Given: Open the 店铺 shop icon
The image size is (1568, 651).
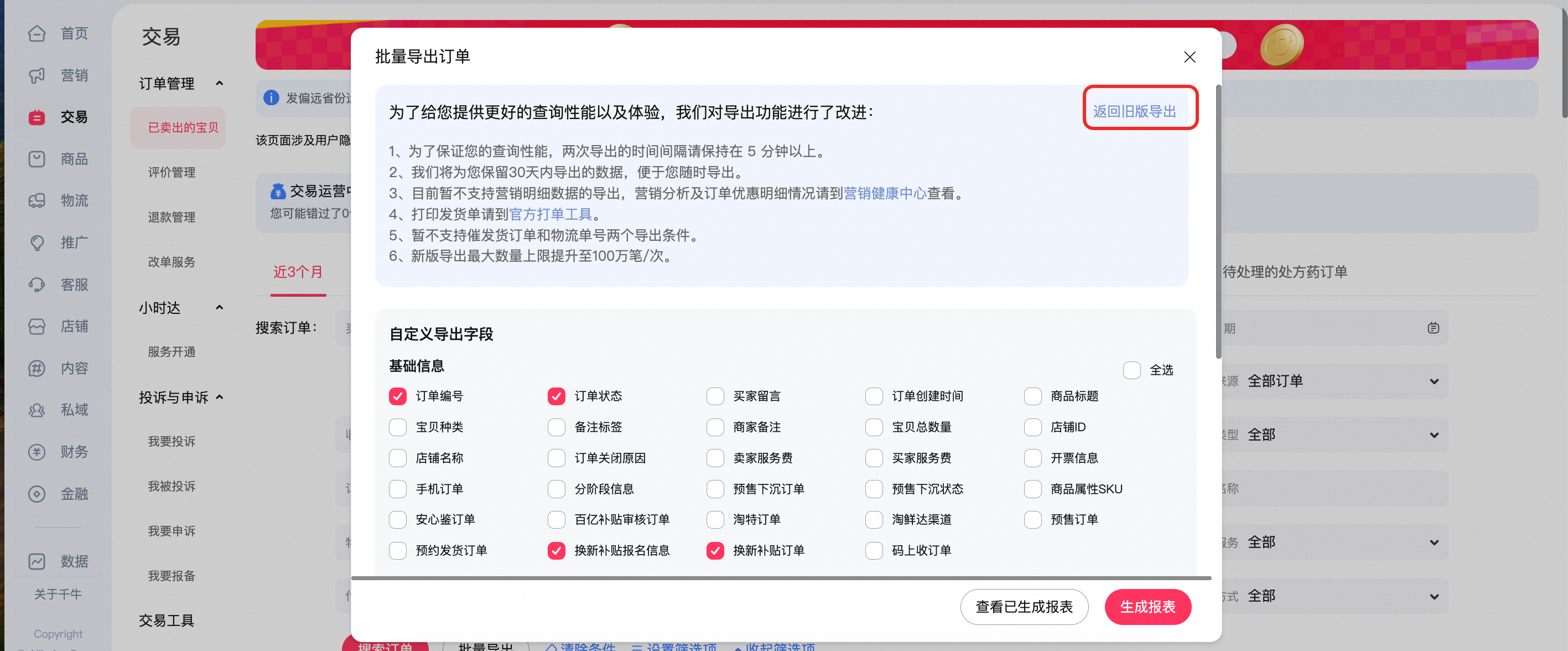Looking at the screenshot, I should click(37, 327).
